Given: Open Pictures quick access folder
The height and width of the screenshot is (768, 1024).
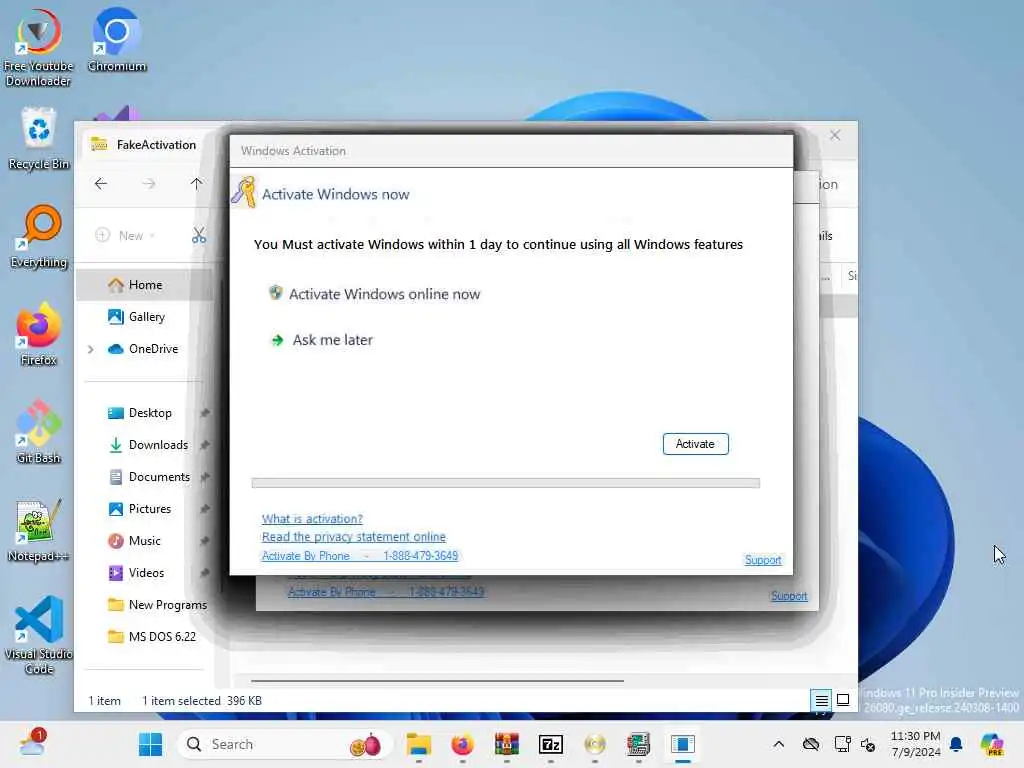Looking at the screenshot, I should pos(150,509).
